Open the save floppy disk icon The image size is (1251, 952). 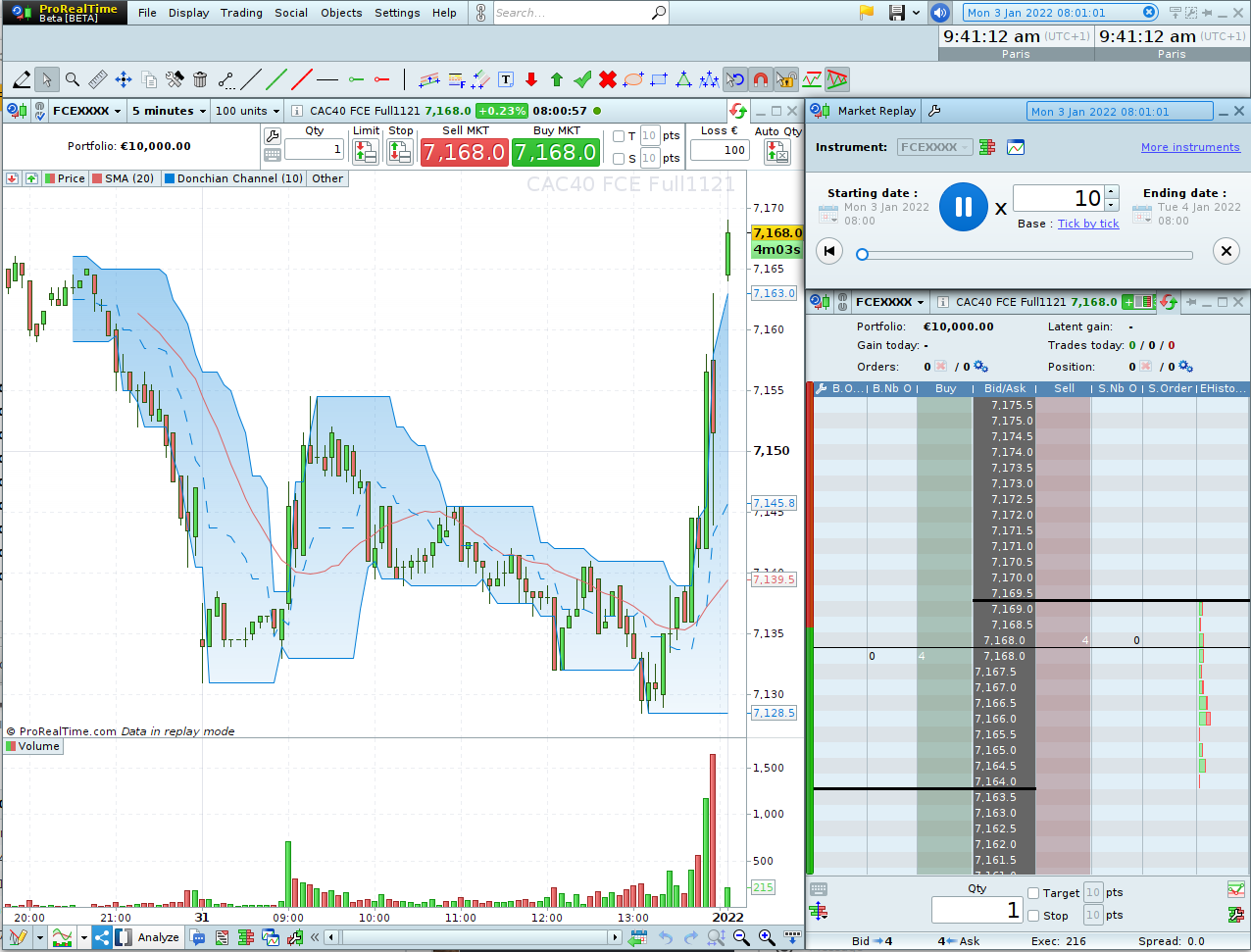(x=896, y=13)
